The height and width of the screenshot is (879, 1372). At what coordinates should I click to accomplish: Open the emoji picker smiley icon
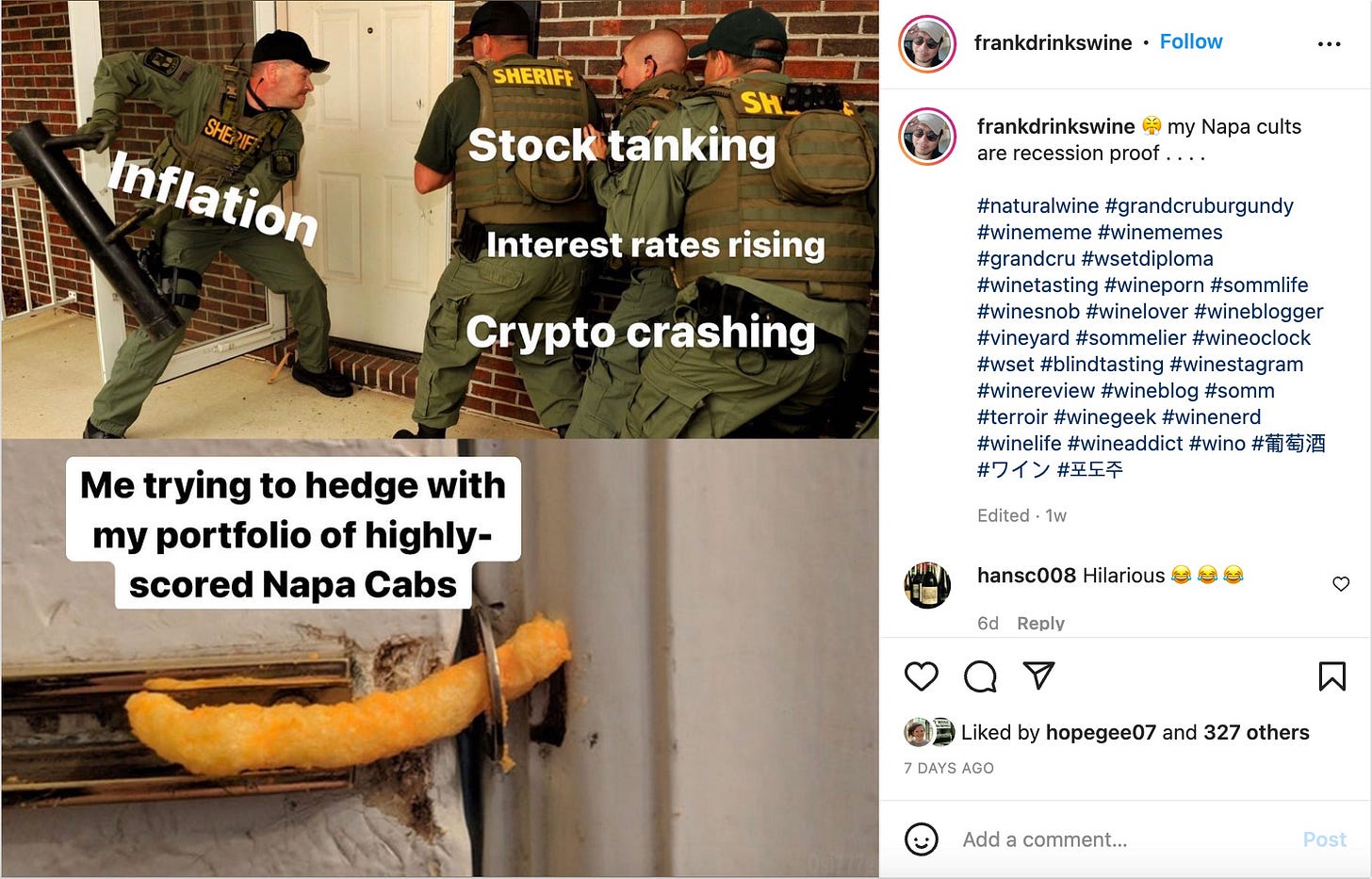[921, 838]
